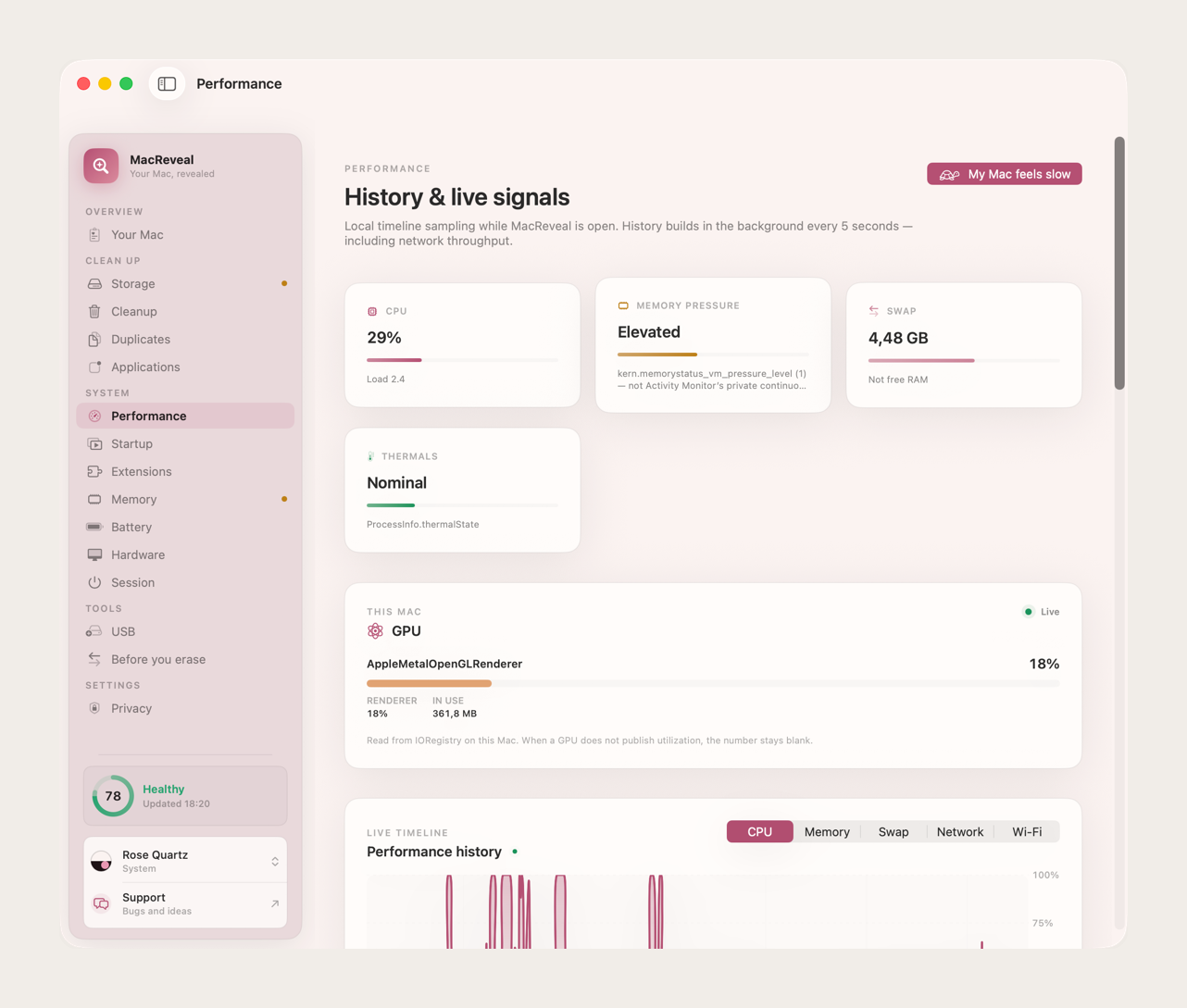Click the Hardware monitor icon

[x=94, y=555]
